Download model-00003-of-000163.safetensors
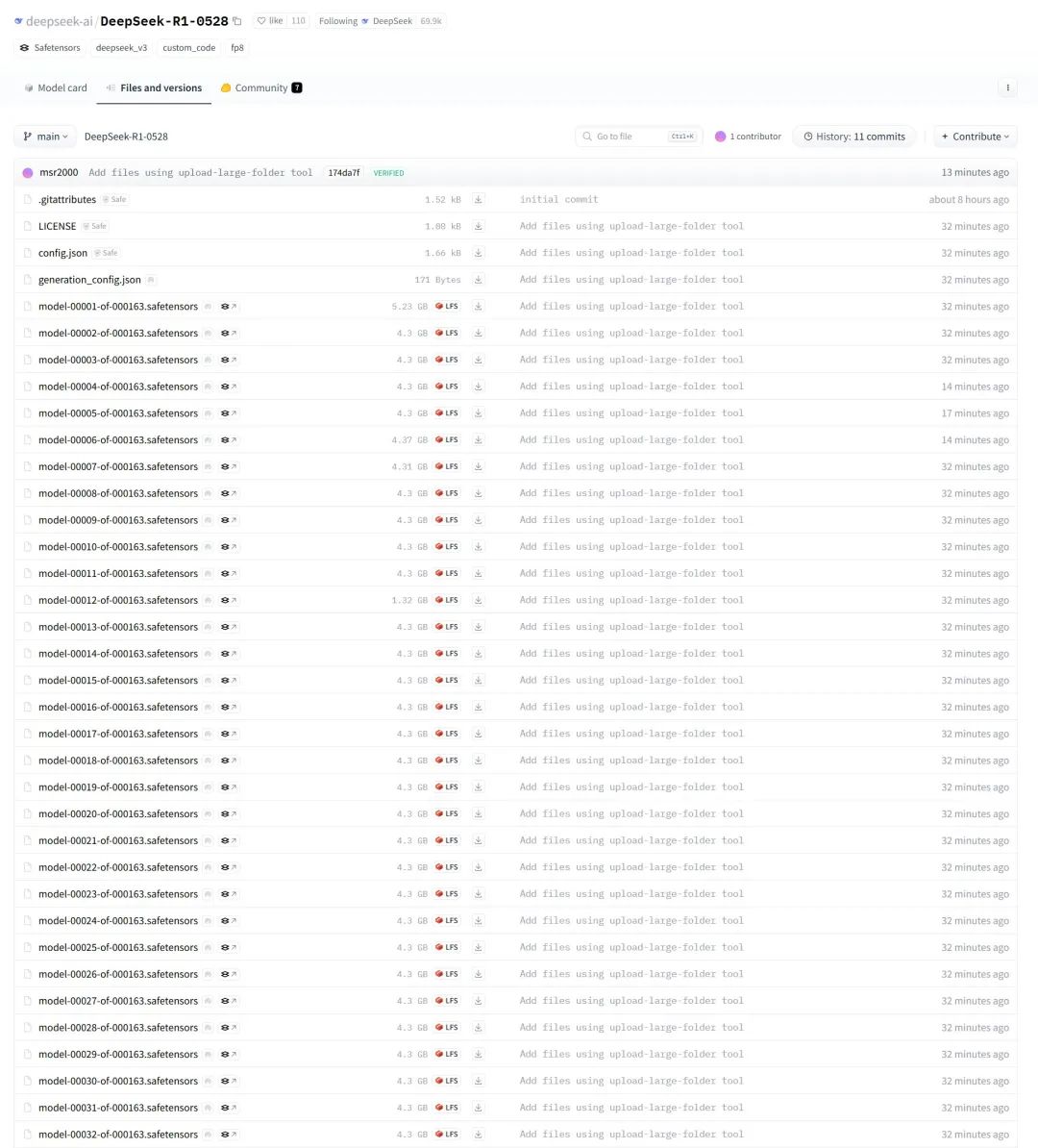This screenshot has width=1038, height=1148. click(x=478, y=360)
